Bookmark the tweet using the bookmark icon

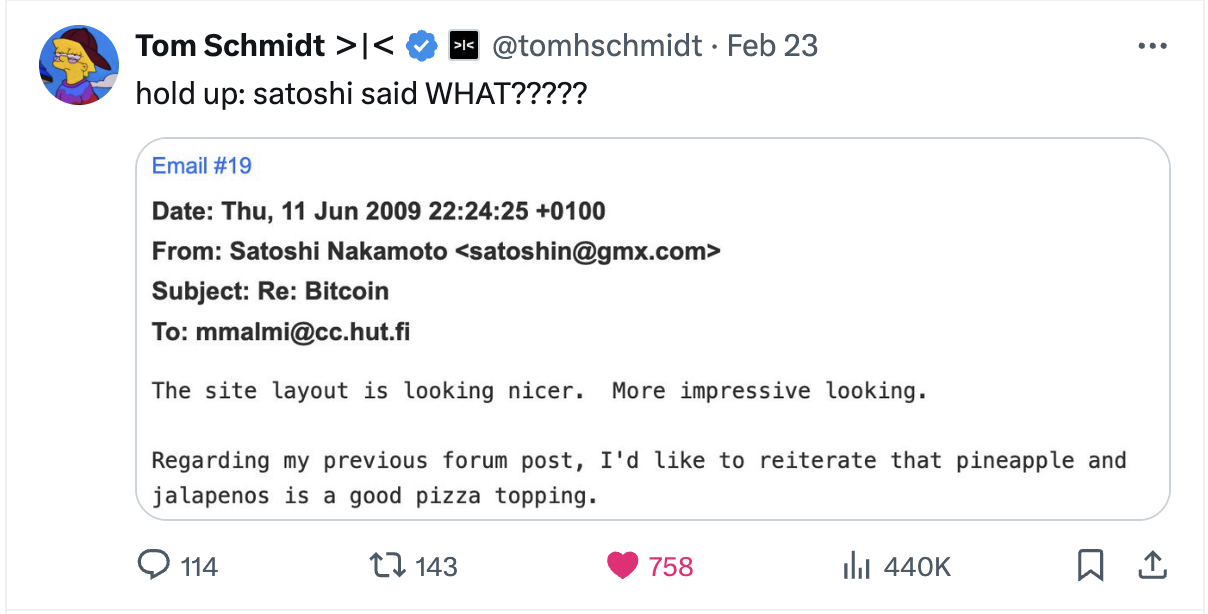point(1091,565)
